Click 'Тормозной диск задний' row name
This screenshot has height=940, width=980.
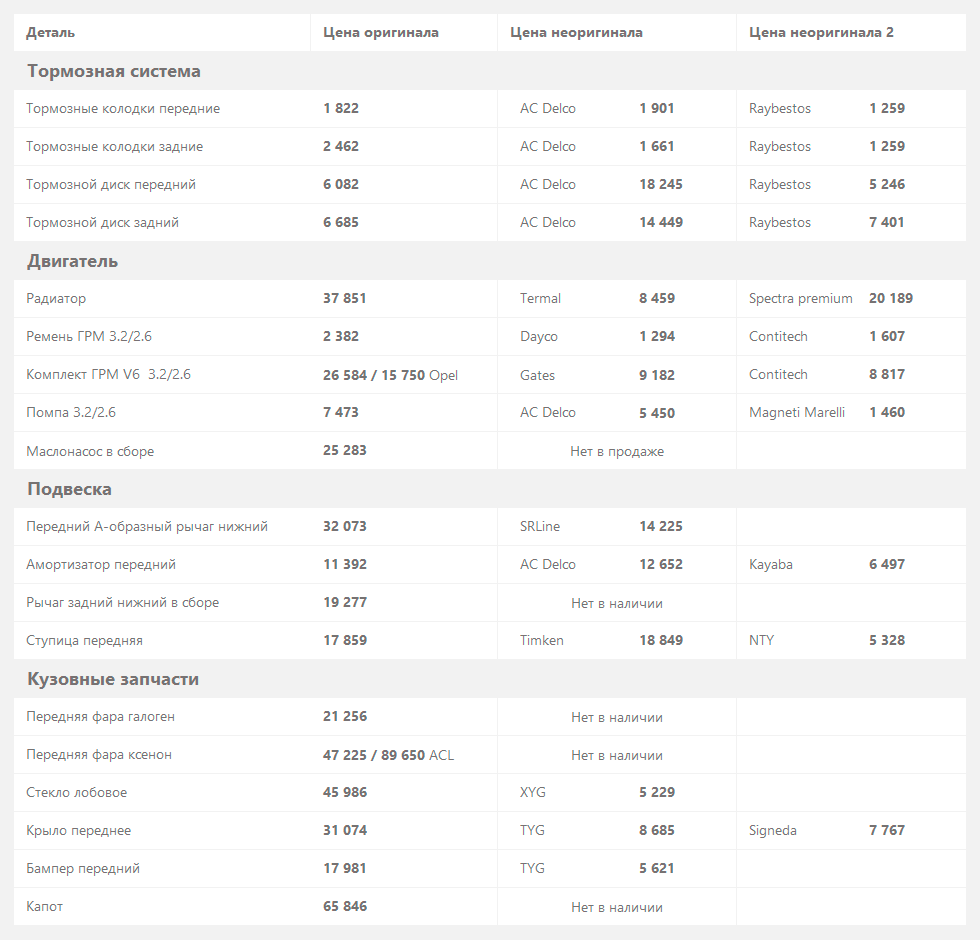tap(102, 223)
